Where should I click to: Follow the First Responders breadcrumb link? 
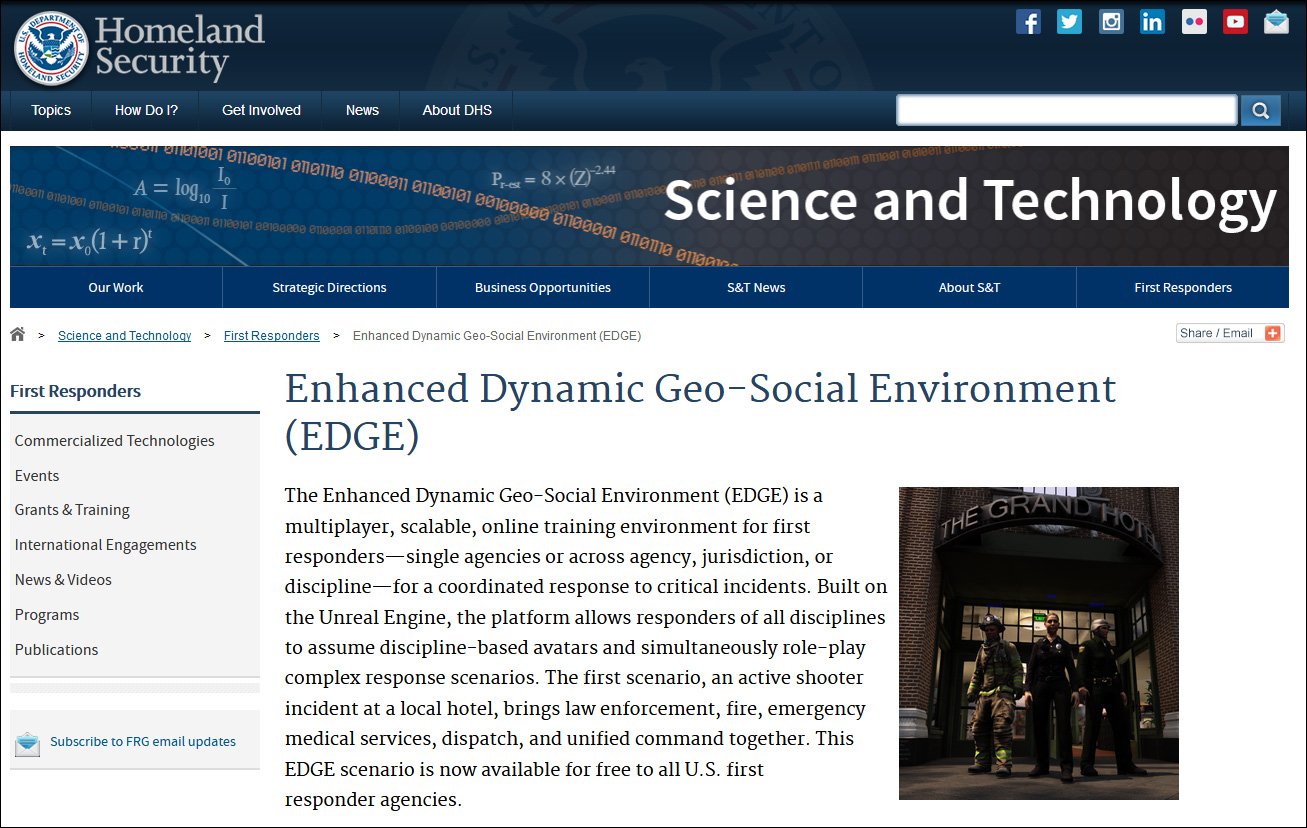tap(272, 336)
